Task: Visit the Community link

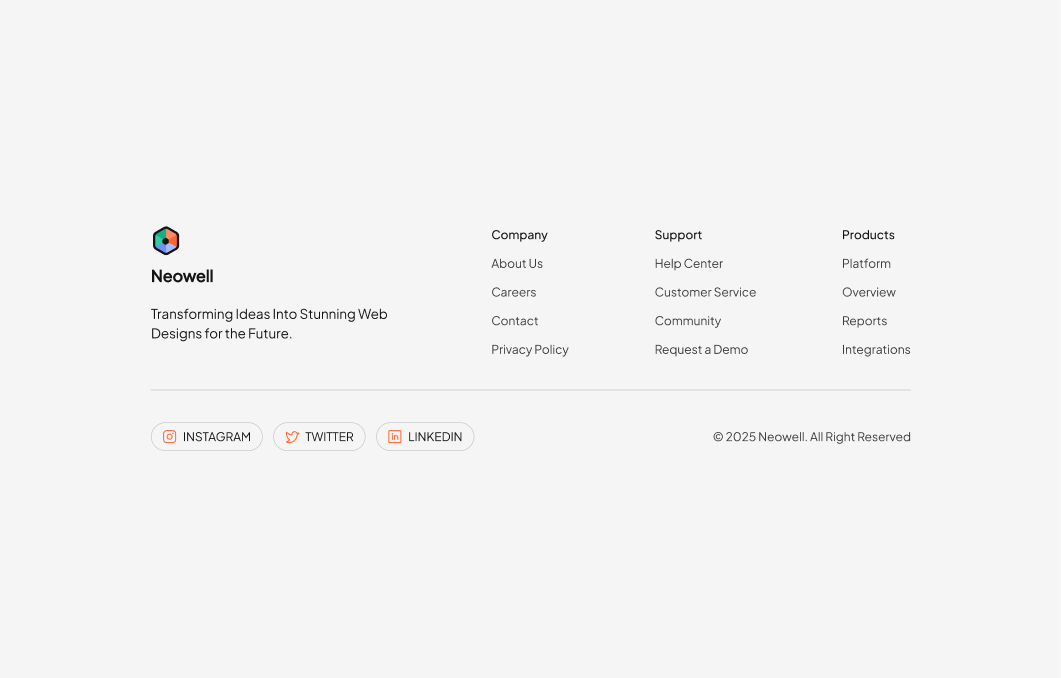Action: [687, 321]
